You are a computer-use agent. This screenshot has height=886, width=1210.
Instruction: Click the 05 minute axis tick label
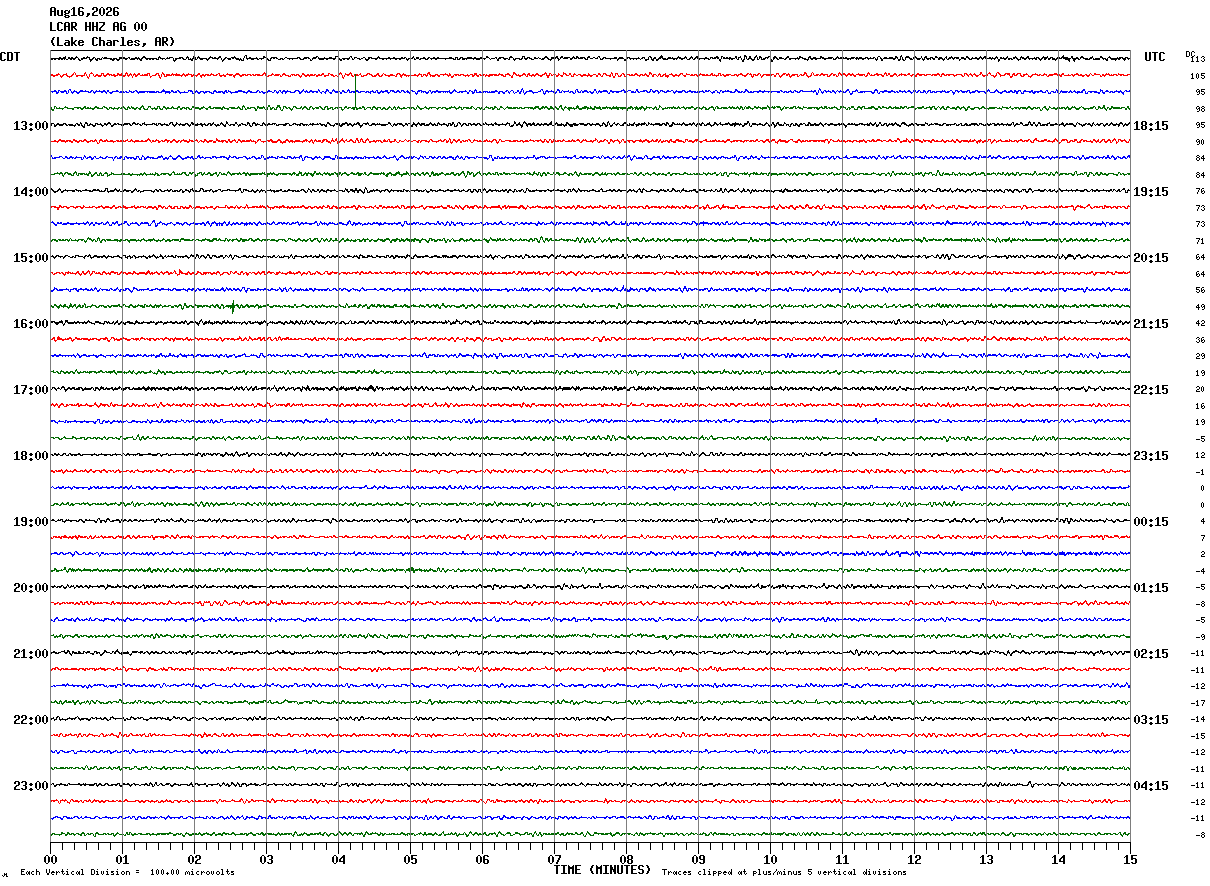point(410,859)
